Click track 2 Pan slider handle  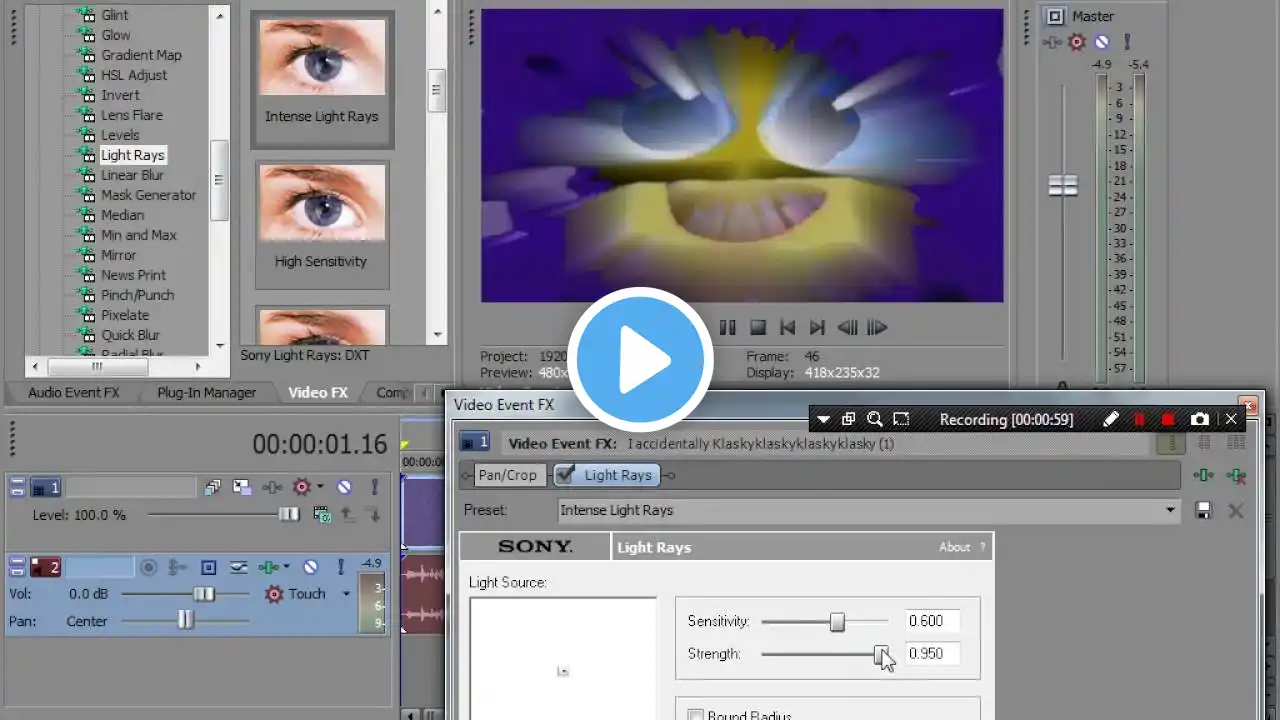coord(185,621)
